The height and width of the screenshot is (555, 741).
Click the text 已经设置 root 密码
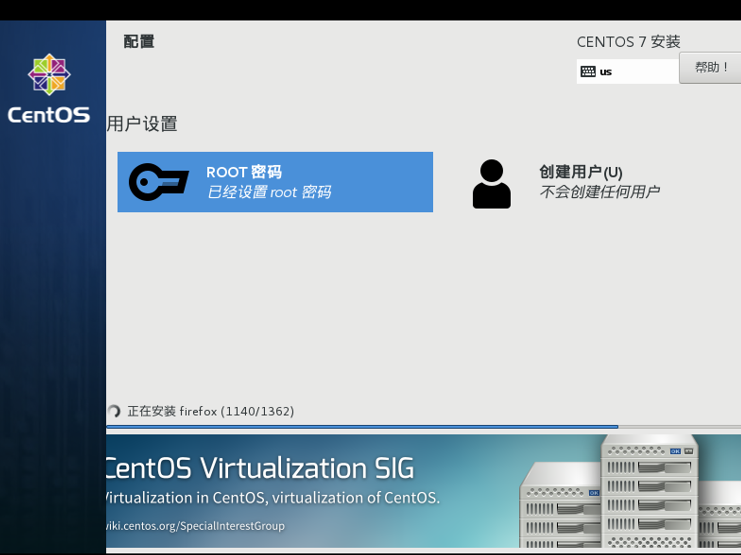[269, 192]
